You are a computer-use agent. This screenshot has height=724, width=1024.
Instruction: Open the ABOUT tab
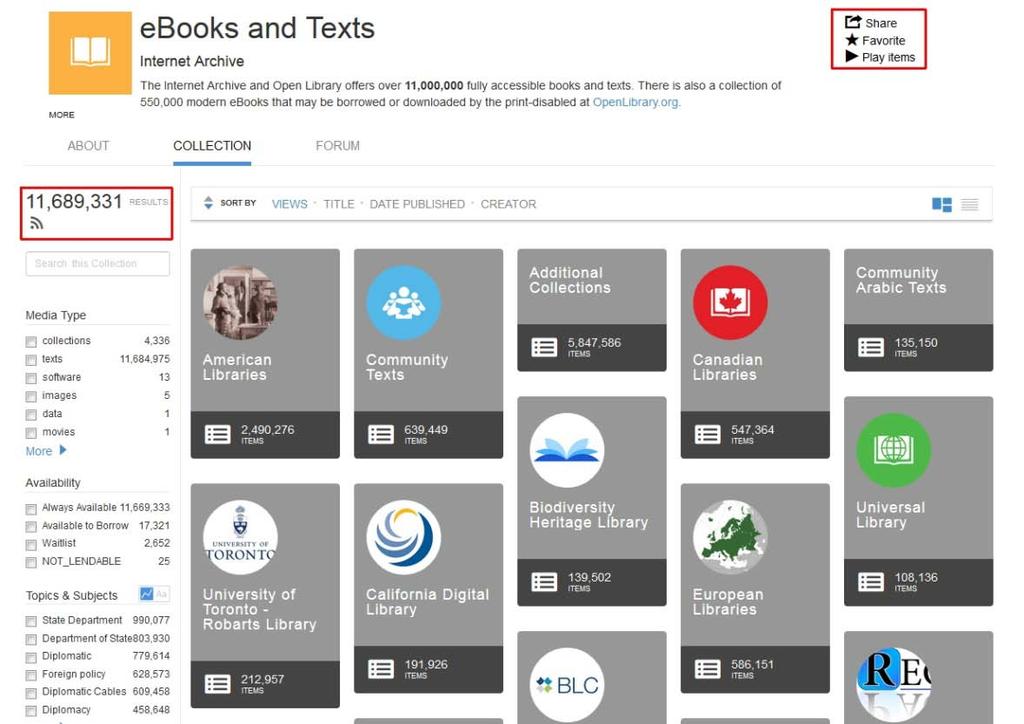(88, 146)
